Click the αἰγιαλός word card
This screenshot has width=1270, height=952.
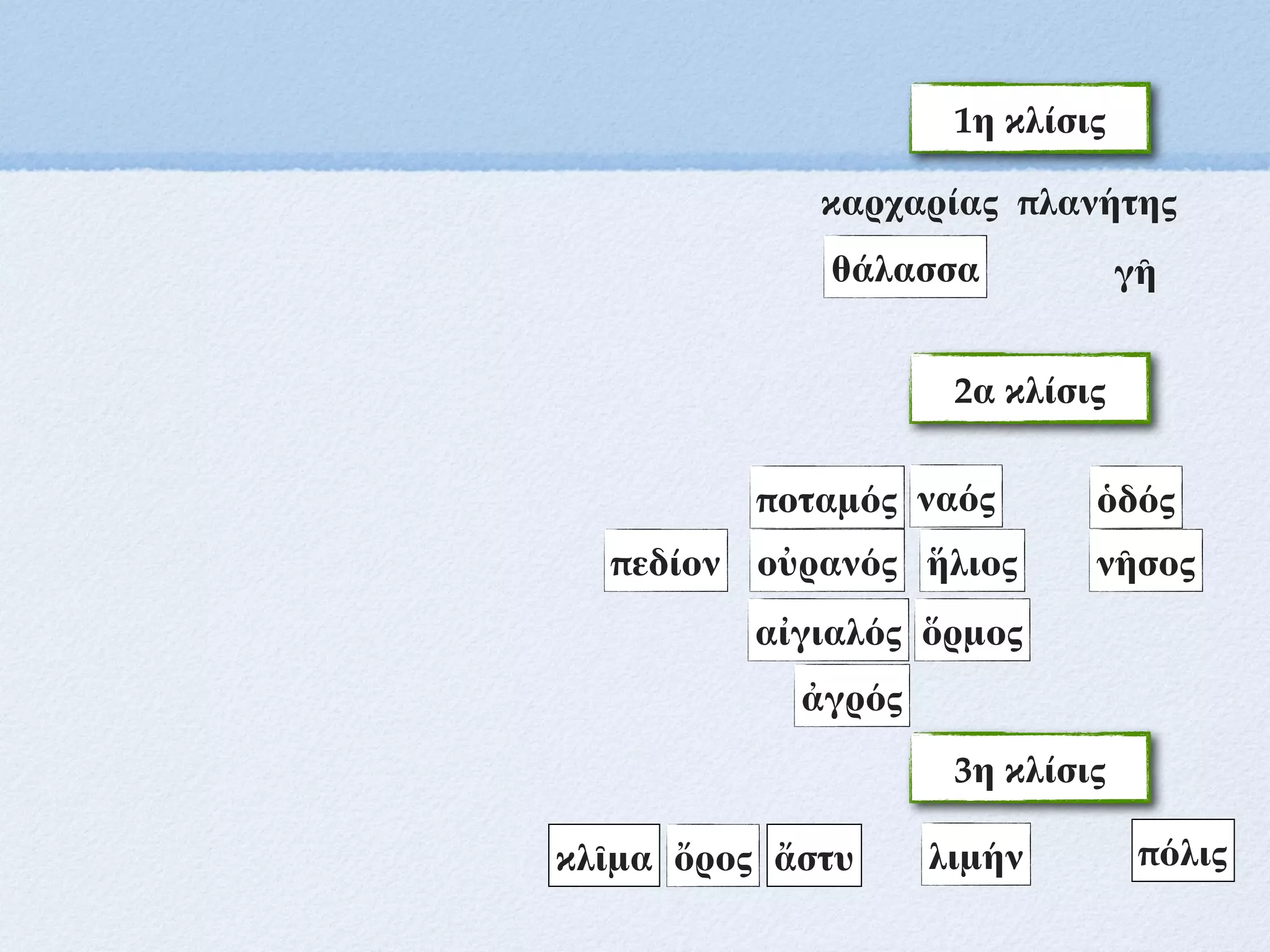pos(828,630)
